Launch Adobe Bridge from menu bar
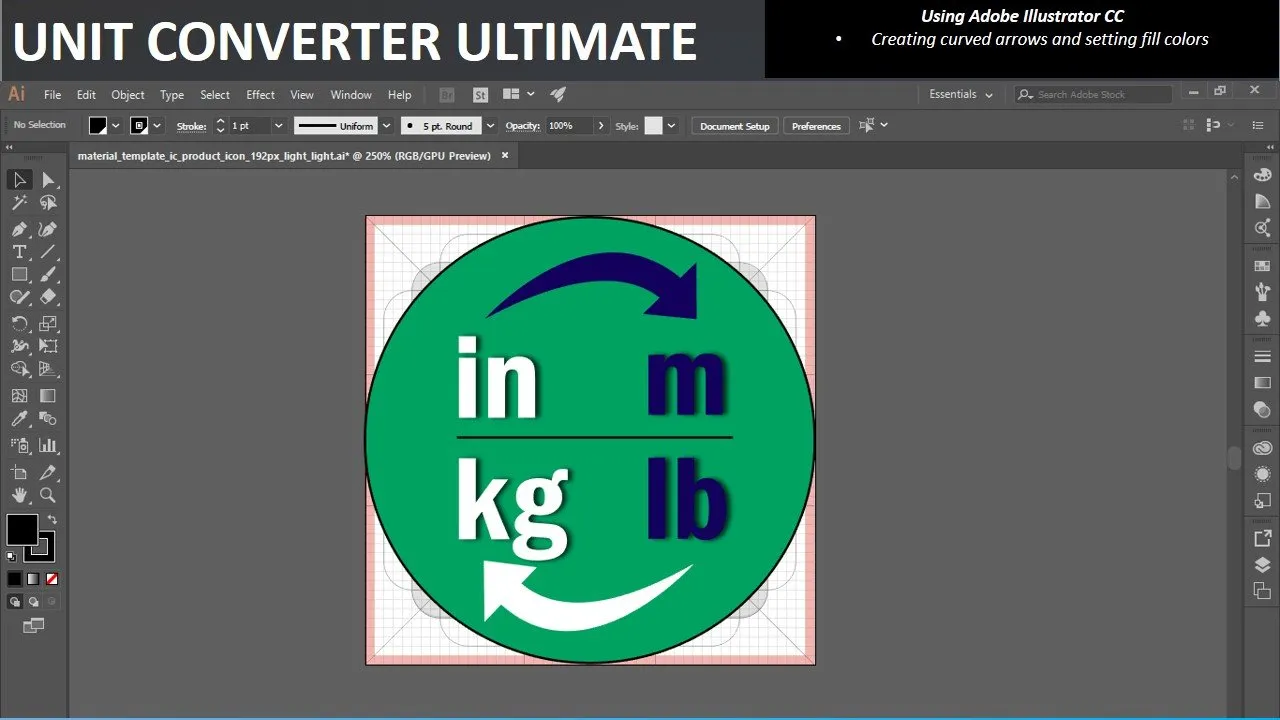This screenshot has width=1280, height=720. [447, 95]
